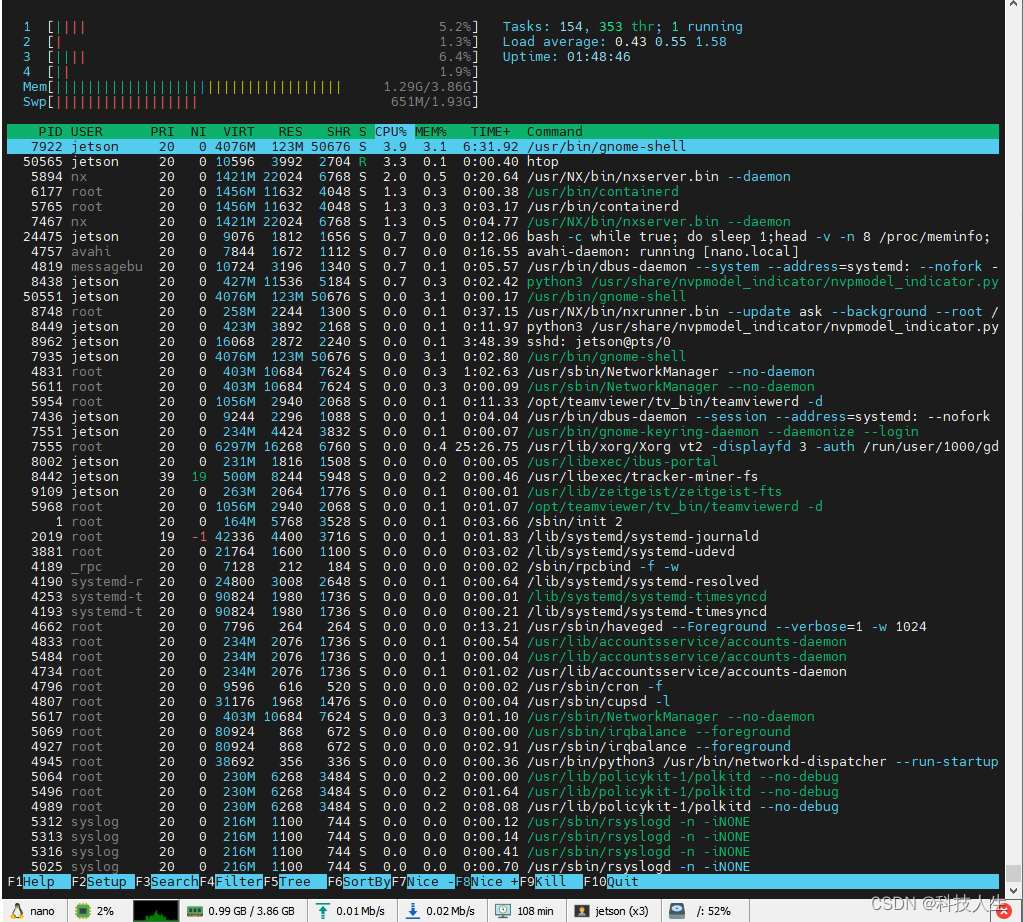1023x922 pixels.
Task: Select the avahi-daemon process row PID 4757
Action: coord(503,252)
